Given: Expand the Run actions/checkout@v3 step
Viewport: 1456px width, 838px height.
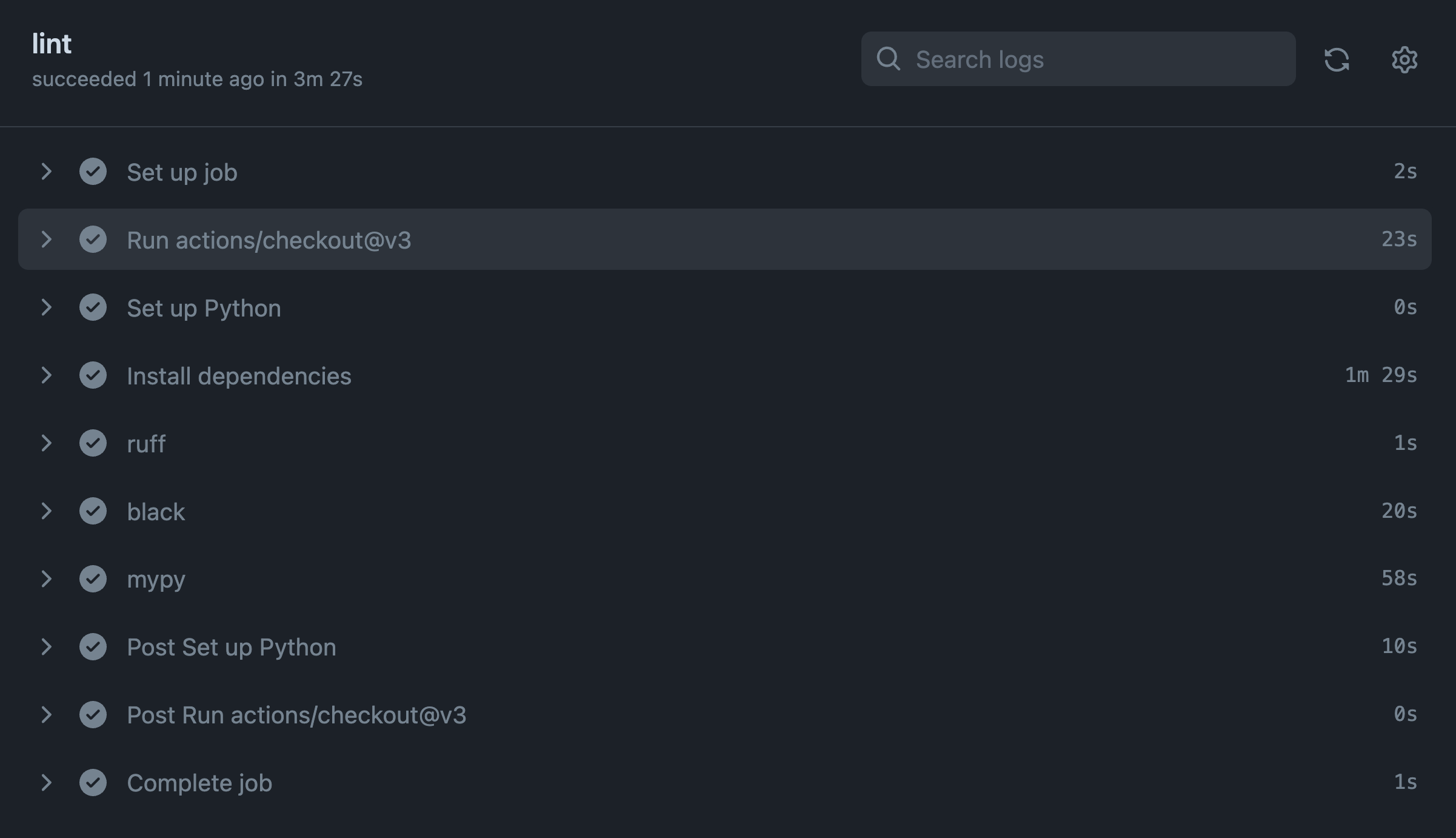Looking at the screenshot, I should [x=47, y=240].
